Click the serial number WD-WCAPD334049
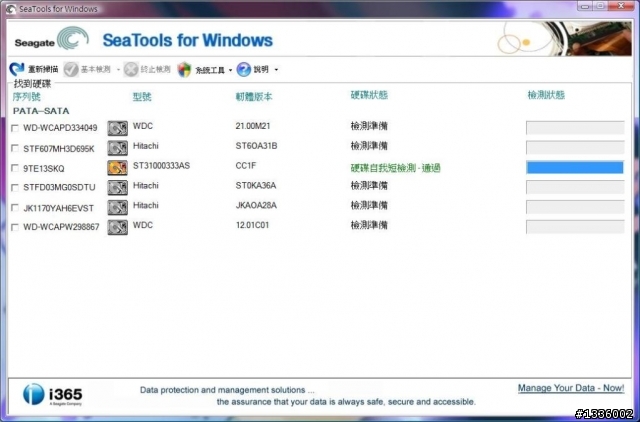 click(60, 128)
